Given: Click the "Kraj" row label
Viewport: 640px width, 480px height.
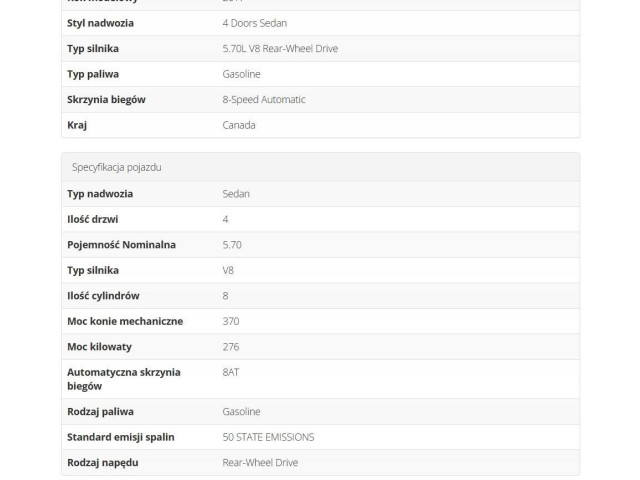Looking at the screenshot, I should click(77, 125).
